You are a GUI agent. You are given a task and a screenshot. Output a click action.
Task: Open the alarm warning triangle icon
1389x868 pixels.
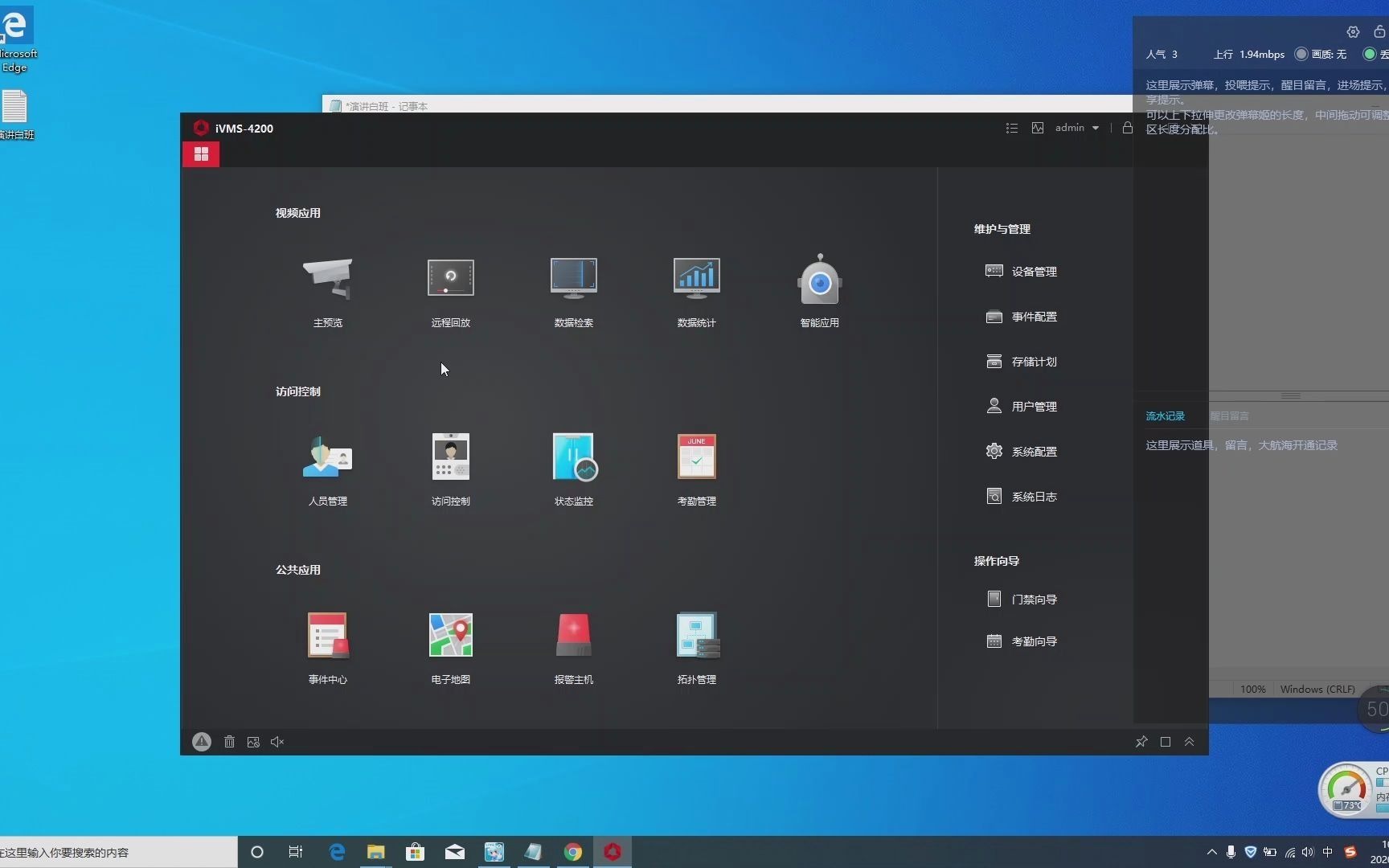pos(202,742)
